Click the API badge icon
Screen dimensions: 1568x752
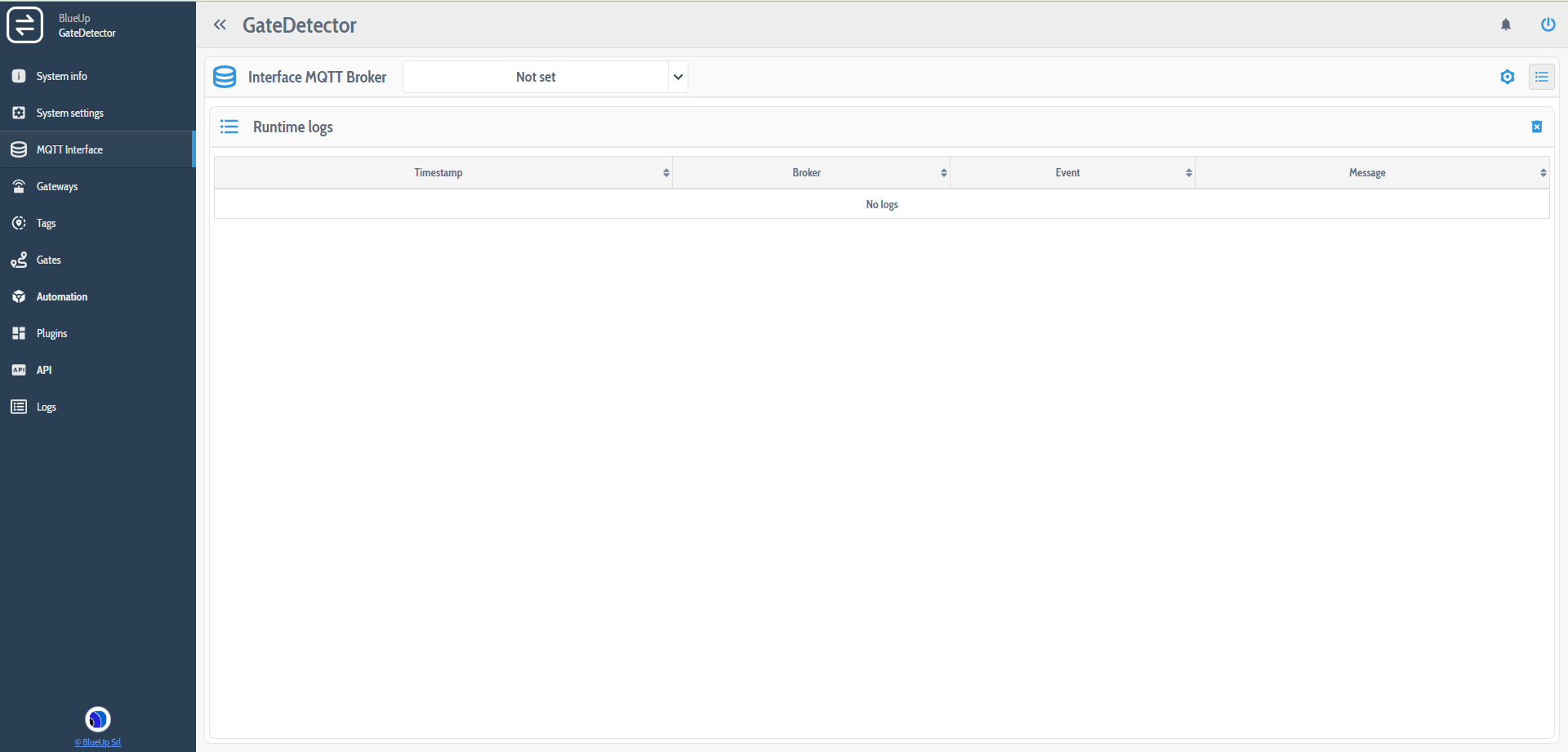[18, 370]
